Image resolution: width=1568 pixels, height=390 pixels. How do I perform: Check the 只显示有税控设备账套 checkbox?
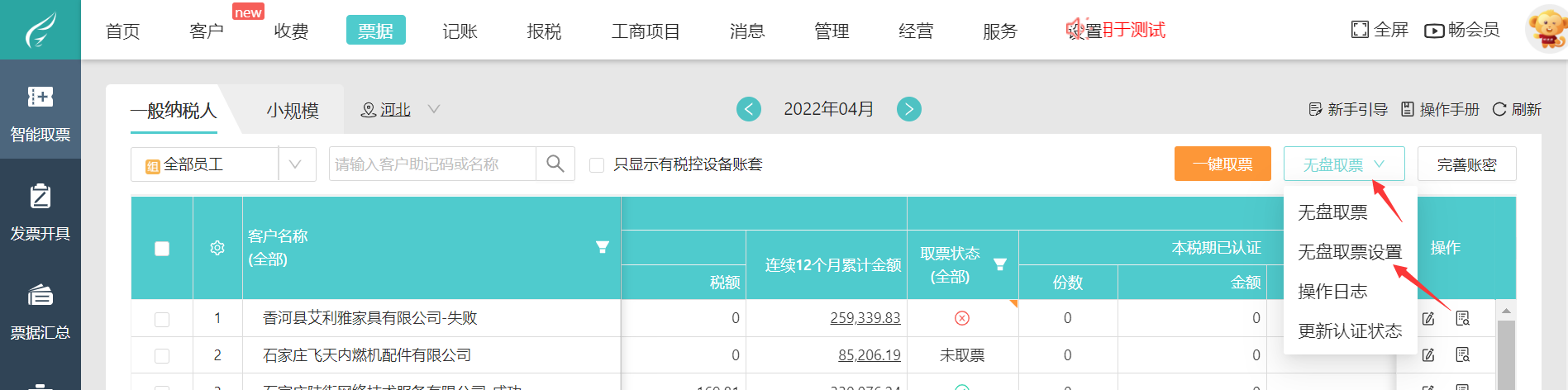click(596, 165)
